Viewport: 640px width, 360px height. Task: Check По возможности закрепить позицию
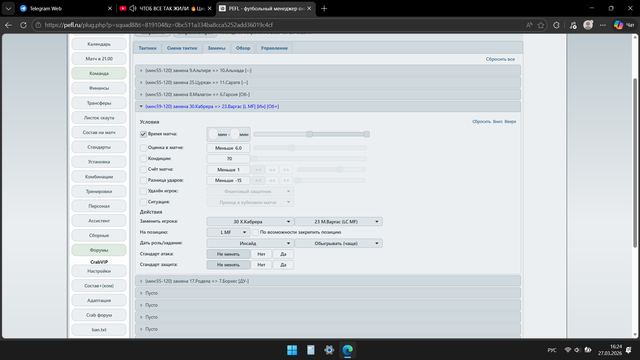(256, 232)
